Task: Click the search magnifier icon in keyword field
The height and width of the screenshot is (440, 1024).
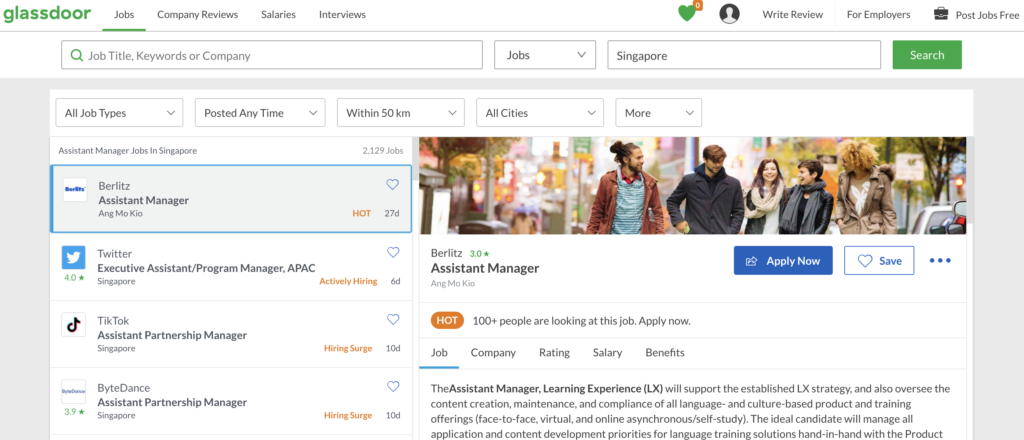Action: click(76, 55)
